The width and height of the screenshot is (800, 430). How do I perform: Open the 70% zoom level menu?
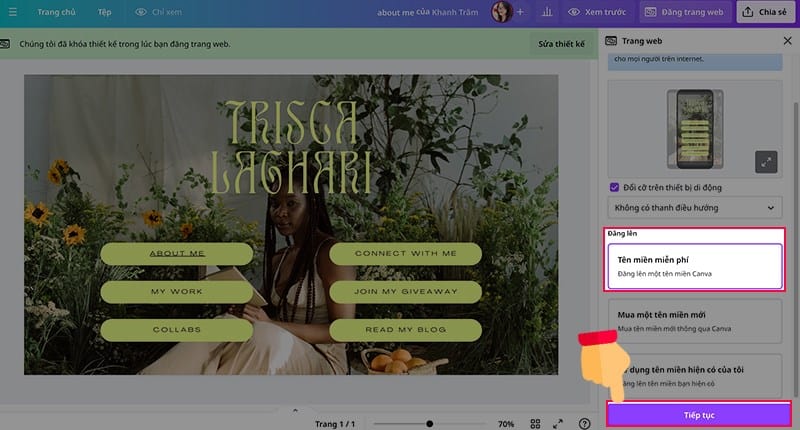505,423
